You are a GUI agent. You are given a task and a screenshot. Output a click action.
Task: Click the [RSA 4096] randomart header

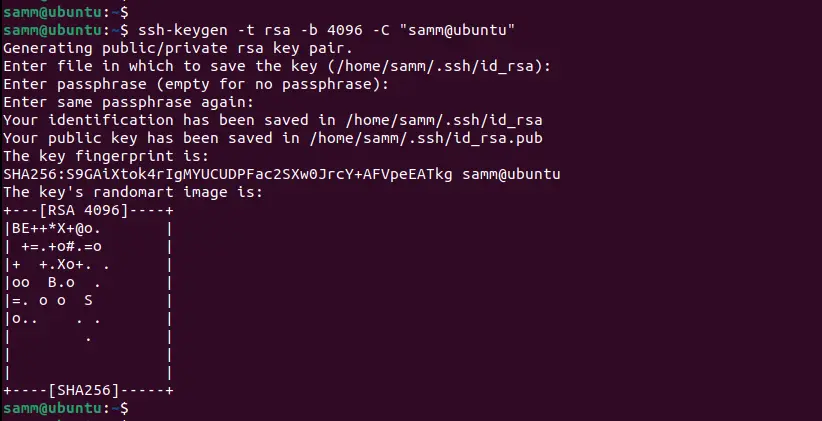84,210
